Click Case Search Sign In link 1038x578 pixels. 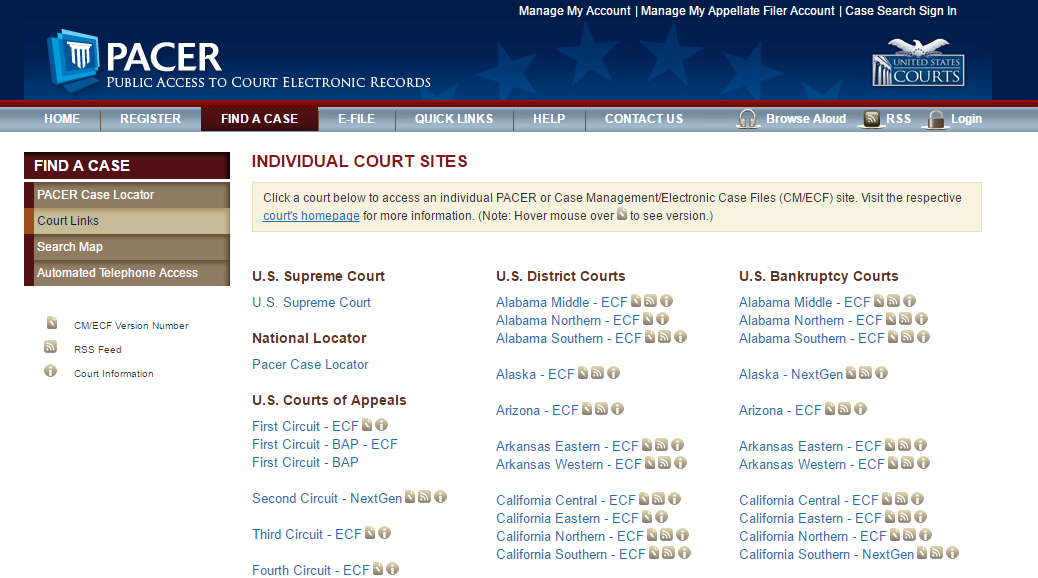901,11
